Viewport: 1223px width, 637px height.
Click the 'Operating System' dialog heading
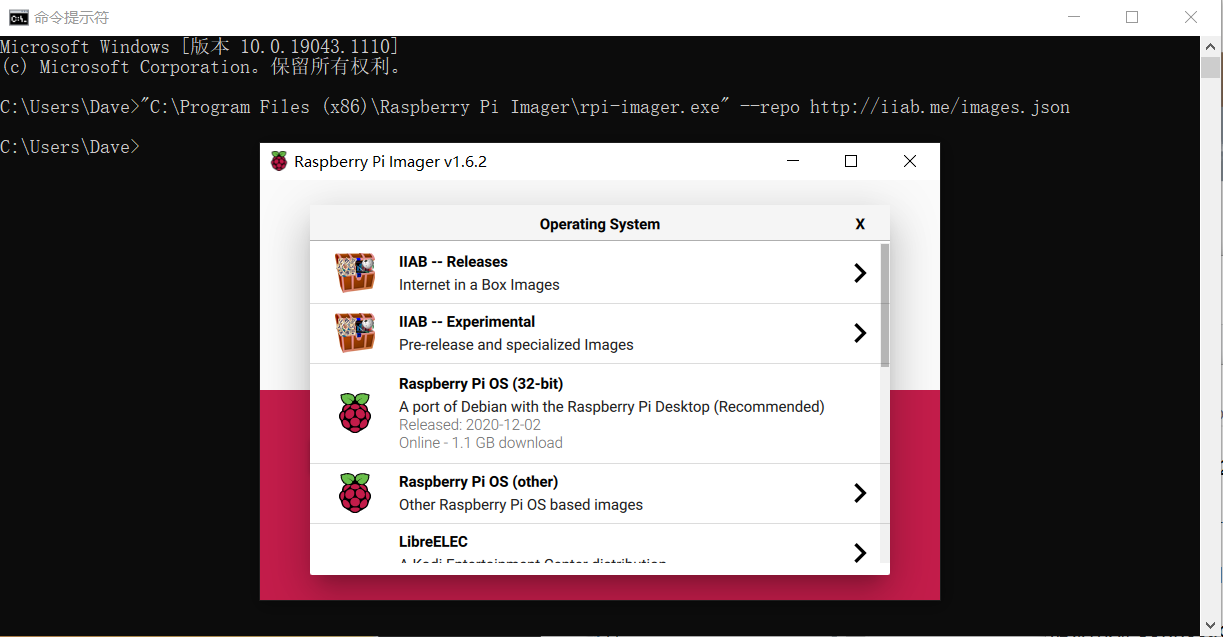click(600, 224)
